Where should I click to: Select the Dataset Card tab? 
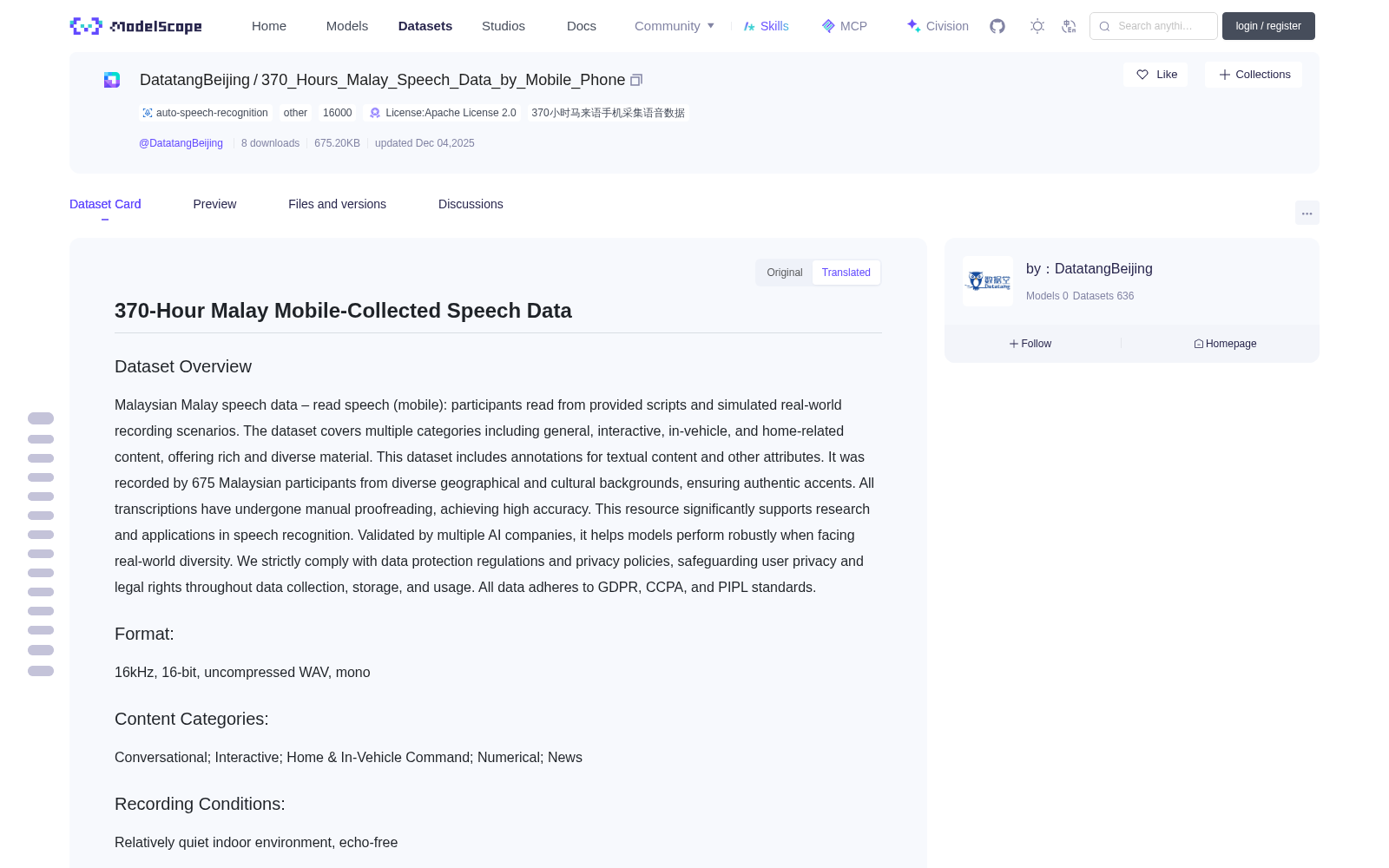pos(105,204)
